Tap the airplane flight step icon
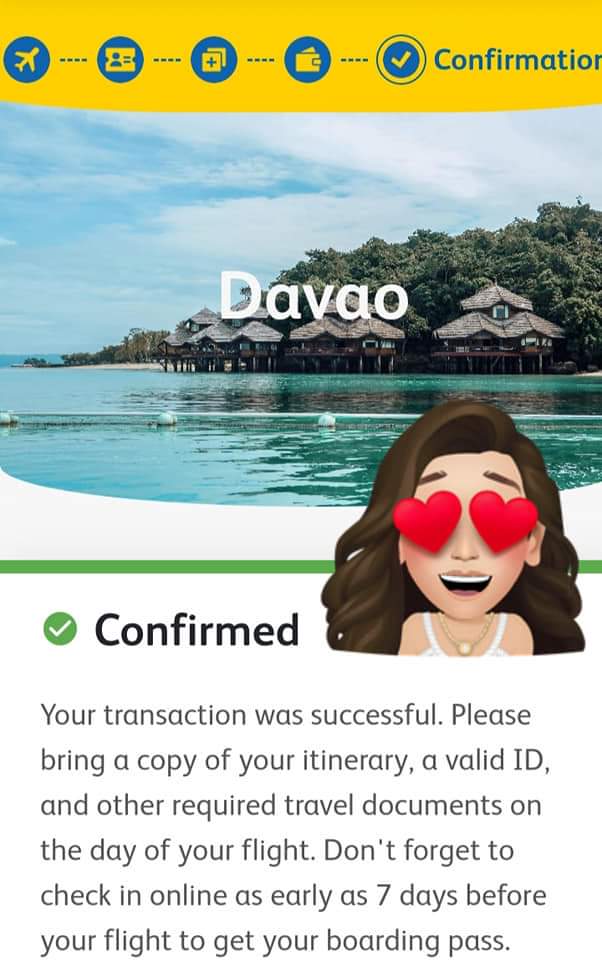602x960 pixels. [x=26, y=60]
